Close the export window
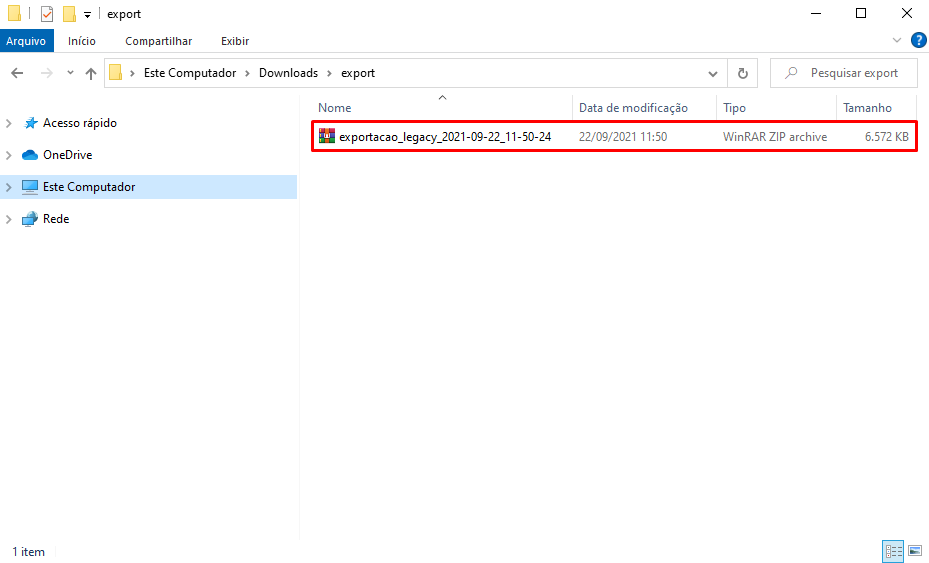This screenshot has height=563, width=929. [906, 14]
